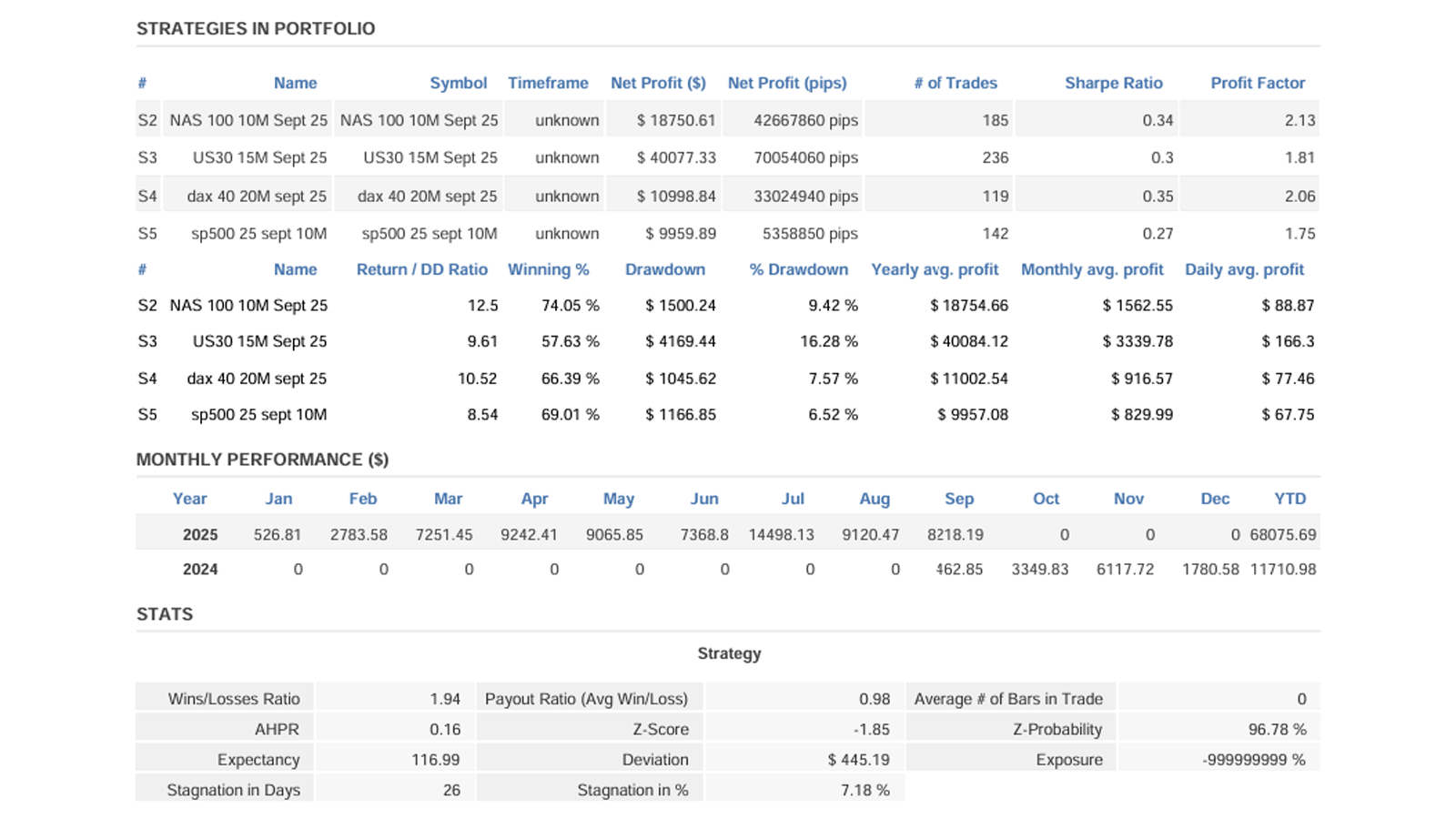Image resolution: width=1456 pixels, height=819 pixels.
Task: Select the Timeframe column header
Action: 548,83
